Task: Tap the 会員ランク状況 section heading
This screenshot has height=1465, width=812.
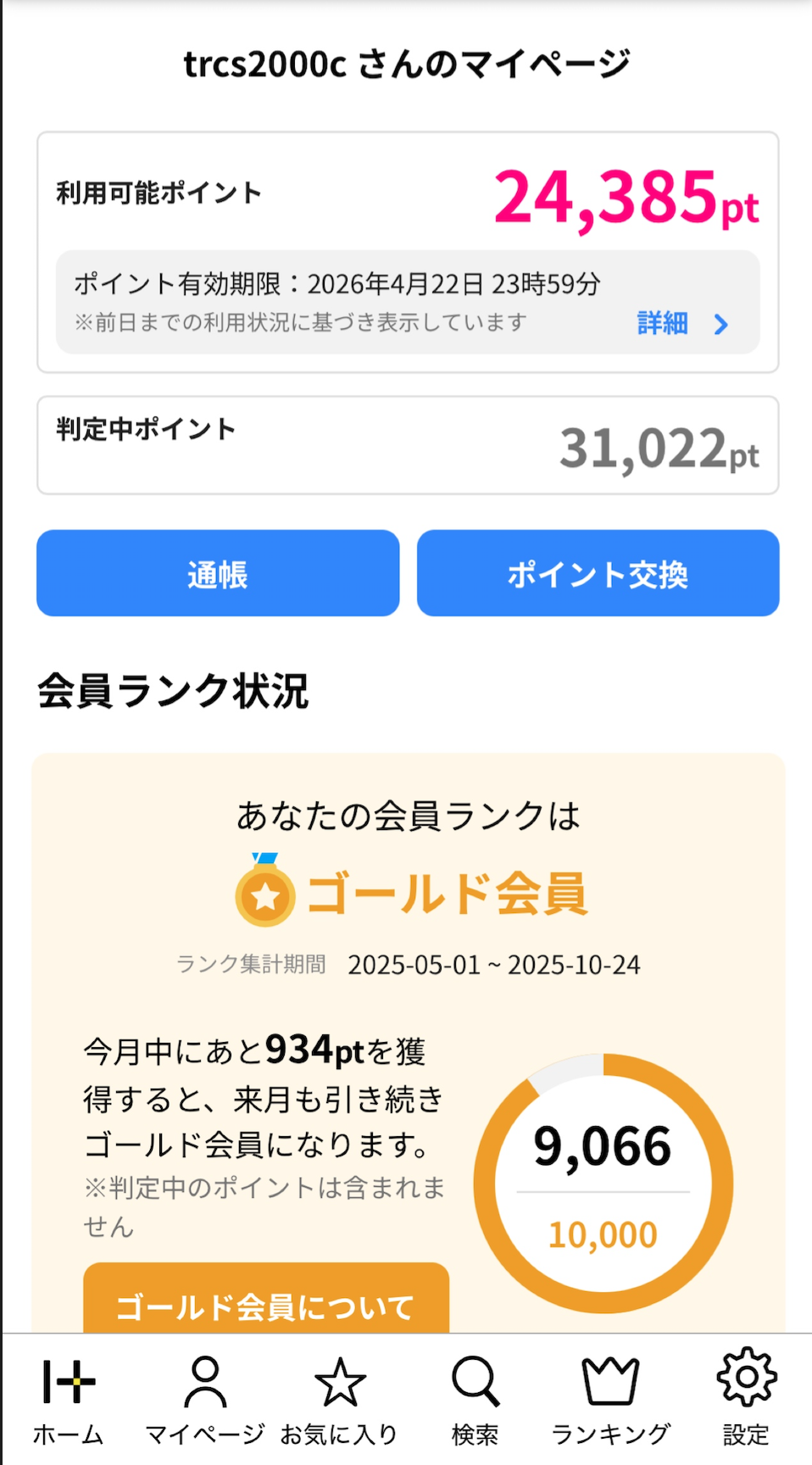Action: click(173, 691)
